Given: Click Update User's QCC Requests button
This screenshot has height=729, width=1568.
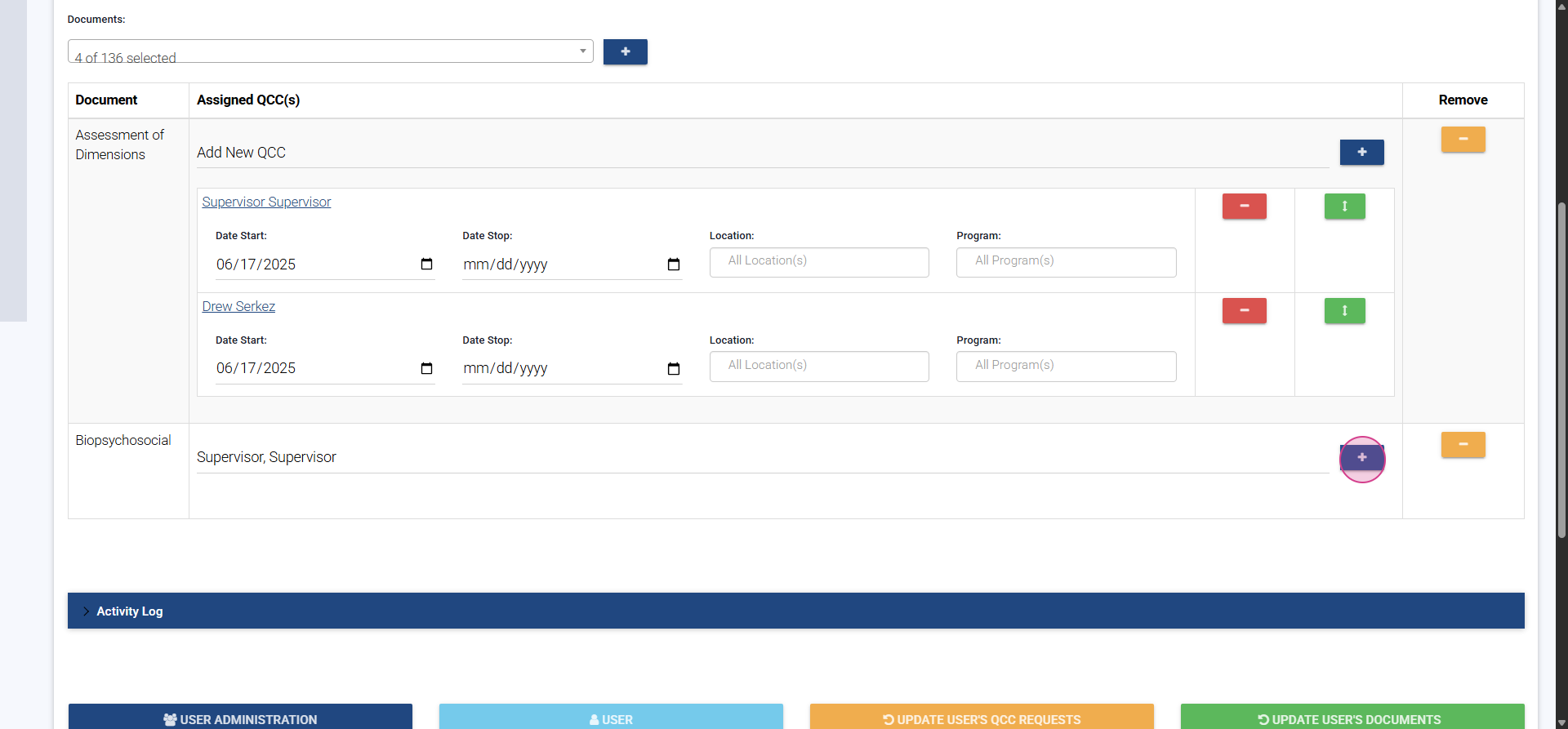Looking at the screenshot, I should pyautogui.click(x=981, y=718).
